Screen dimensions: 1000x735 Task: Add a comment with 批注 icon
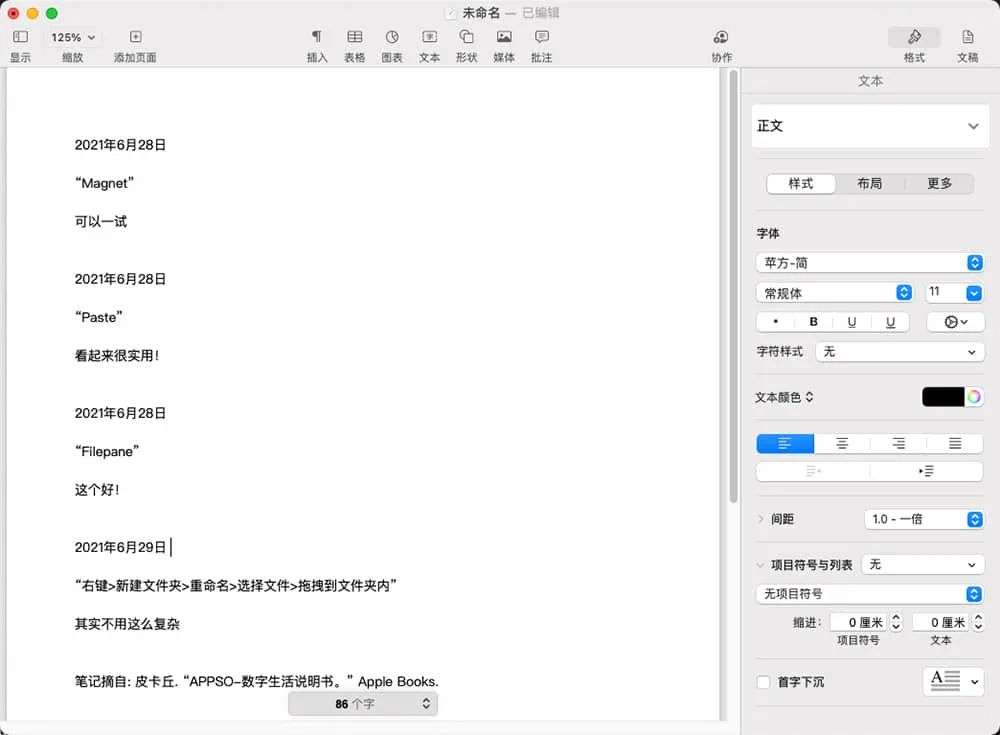coord(541,37)
